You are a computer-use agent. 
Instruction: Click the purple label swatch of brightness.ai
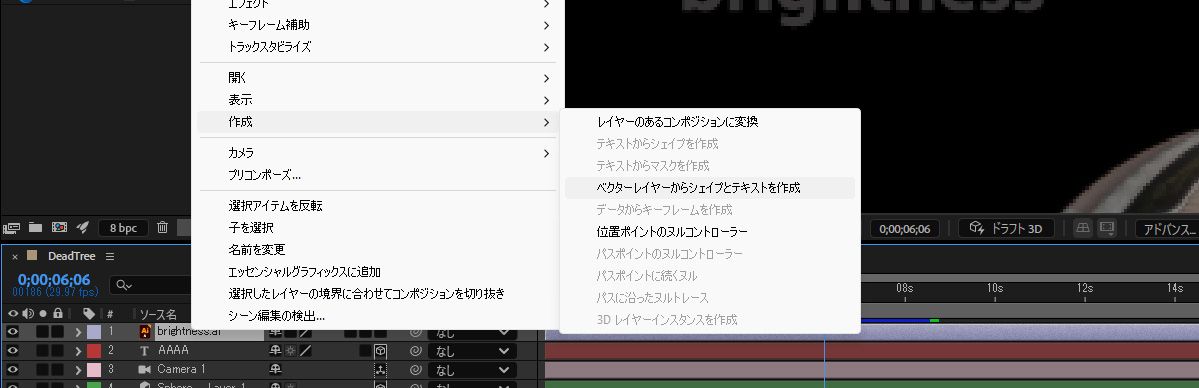[x=94, y=331]
